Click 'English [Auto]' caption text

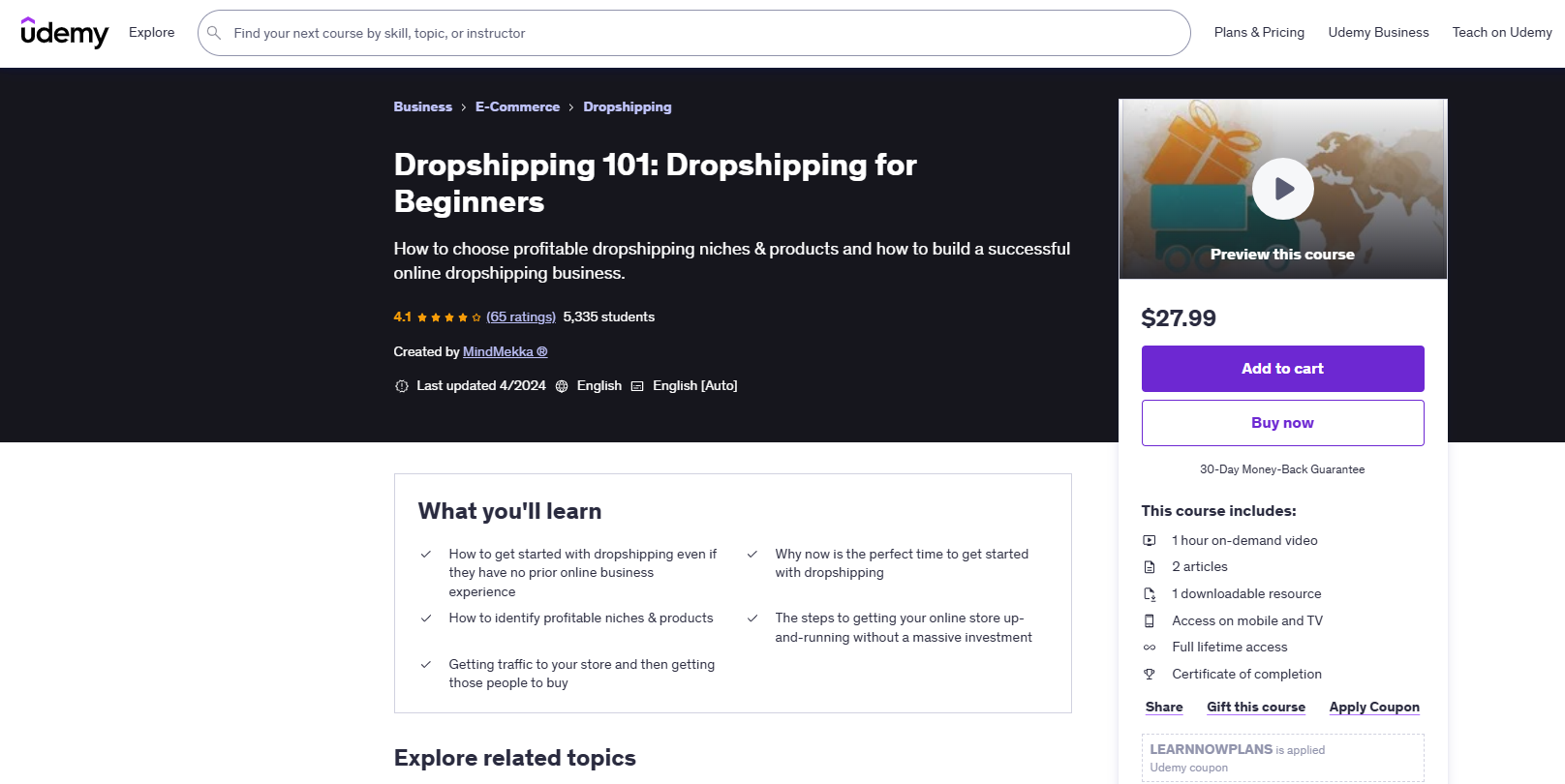695,386
